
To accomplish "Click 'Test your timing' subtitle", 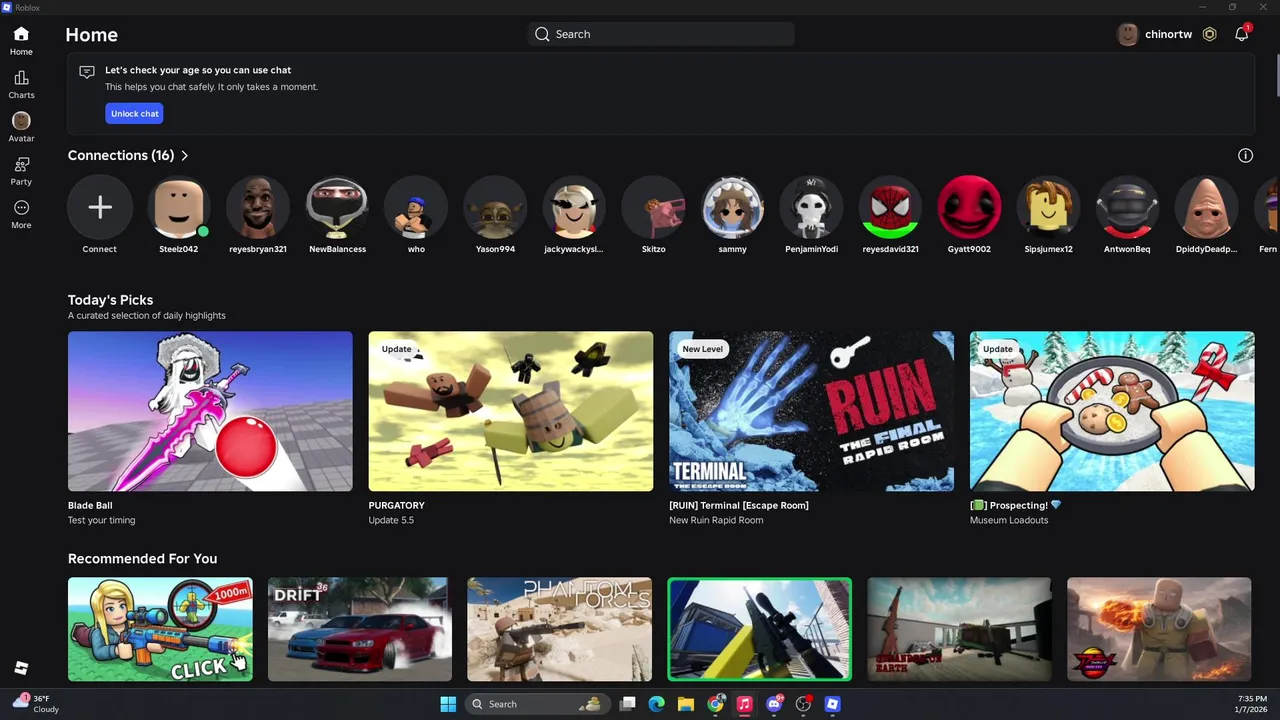I will [x=101, y=520].
